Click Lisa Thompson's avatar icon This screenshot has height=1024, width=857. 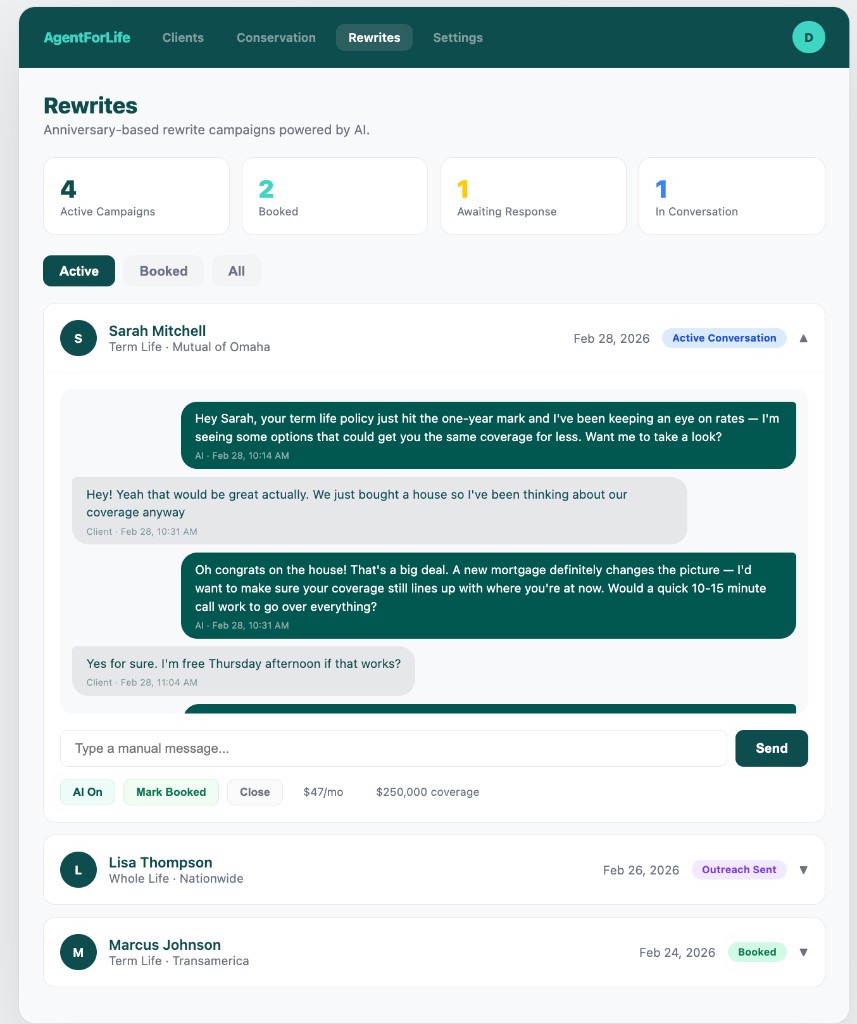[78, 870]
